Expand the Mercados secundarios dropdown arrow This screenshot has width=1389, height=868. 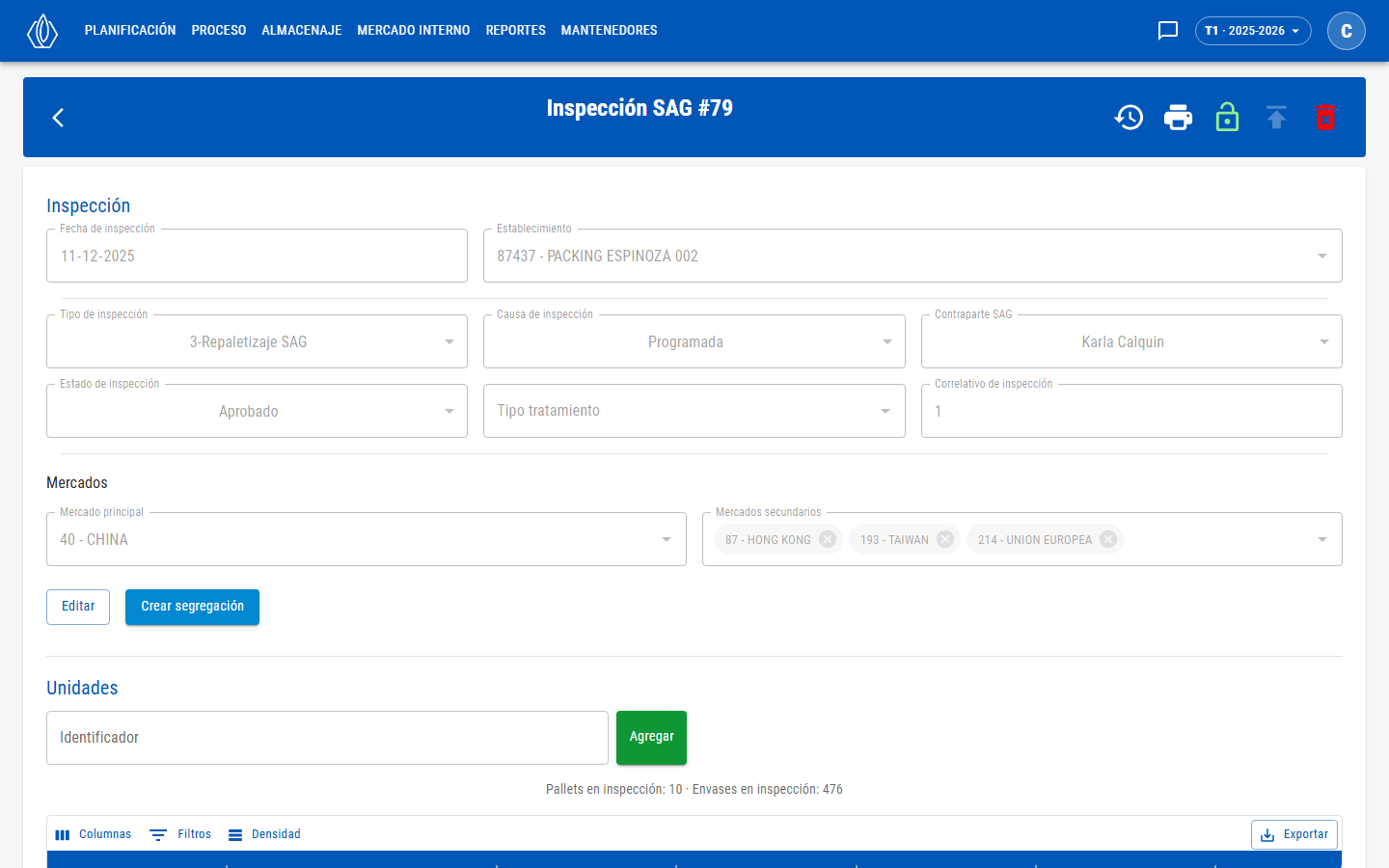(1322, 539)
